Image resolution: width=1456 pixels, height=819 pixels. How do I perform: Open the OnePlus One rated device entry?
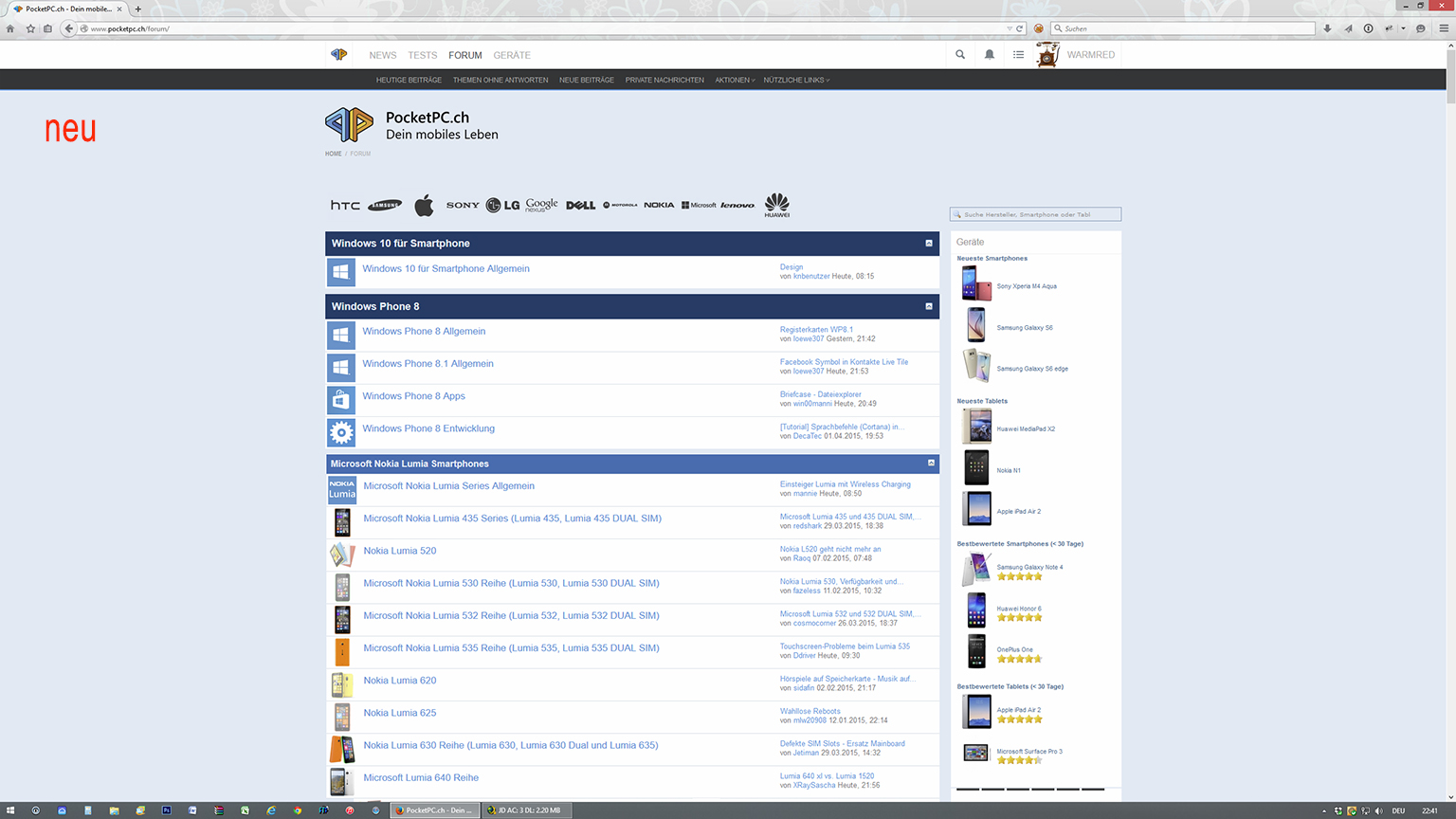click(x=1014, y=650)
